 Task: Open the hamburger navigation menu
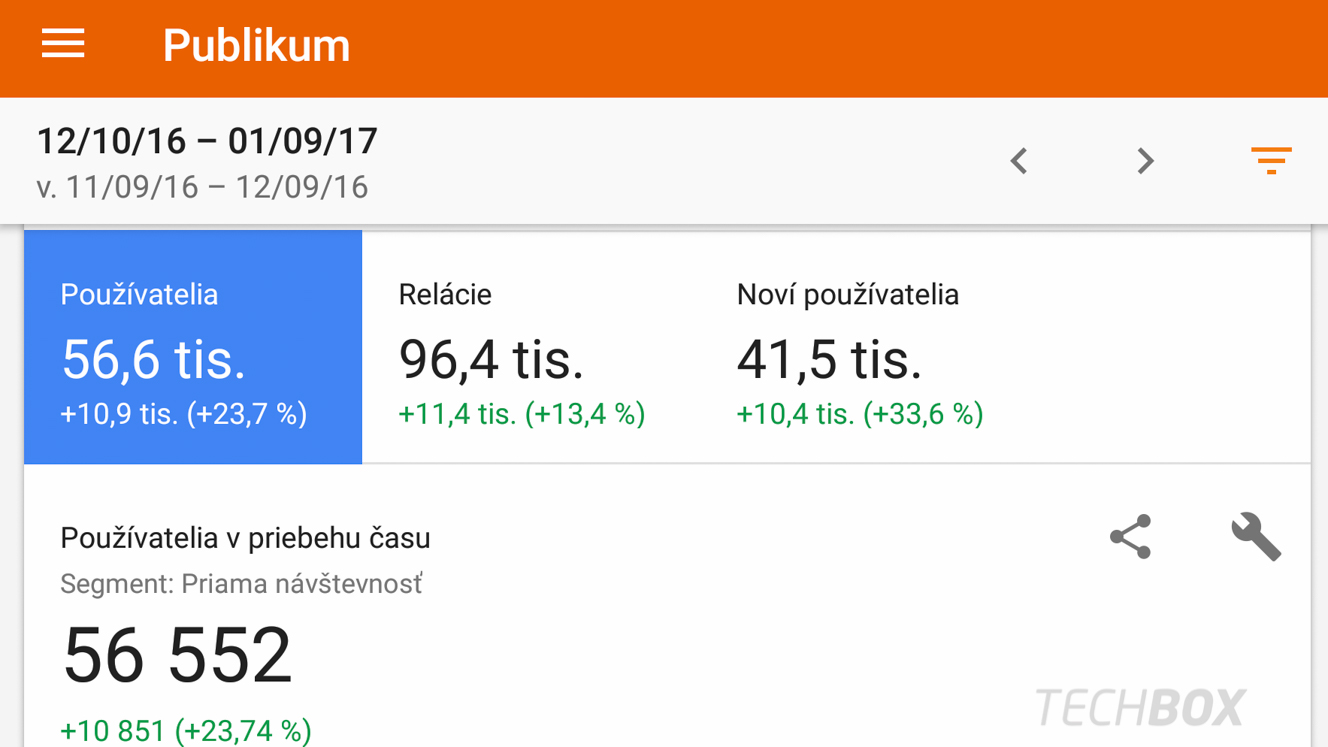pyautogui.click(x=63, y=44)
